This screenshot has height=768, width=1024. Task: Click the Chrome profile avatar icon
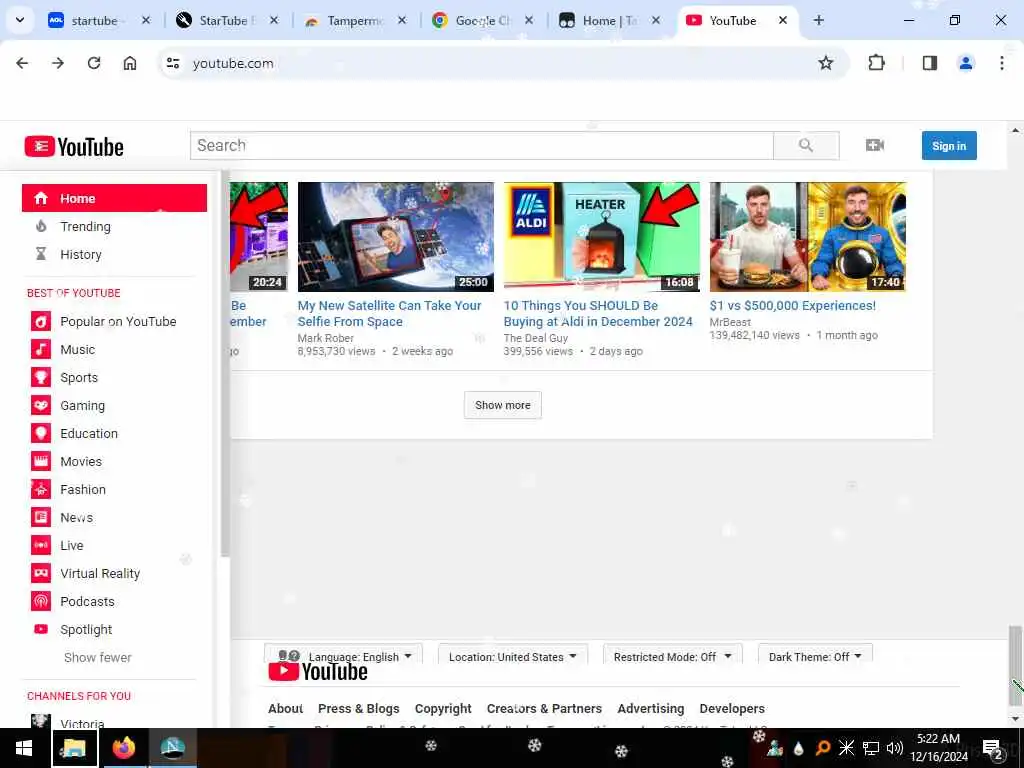965,63
